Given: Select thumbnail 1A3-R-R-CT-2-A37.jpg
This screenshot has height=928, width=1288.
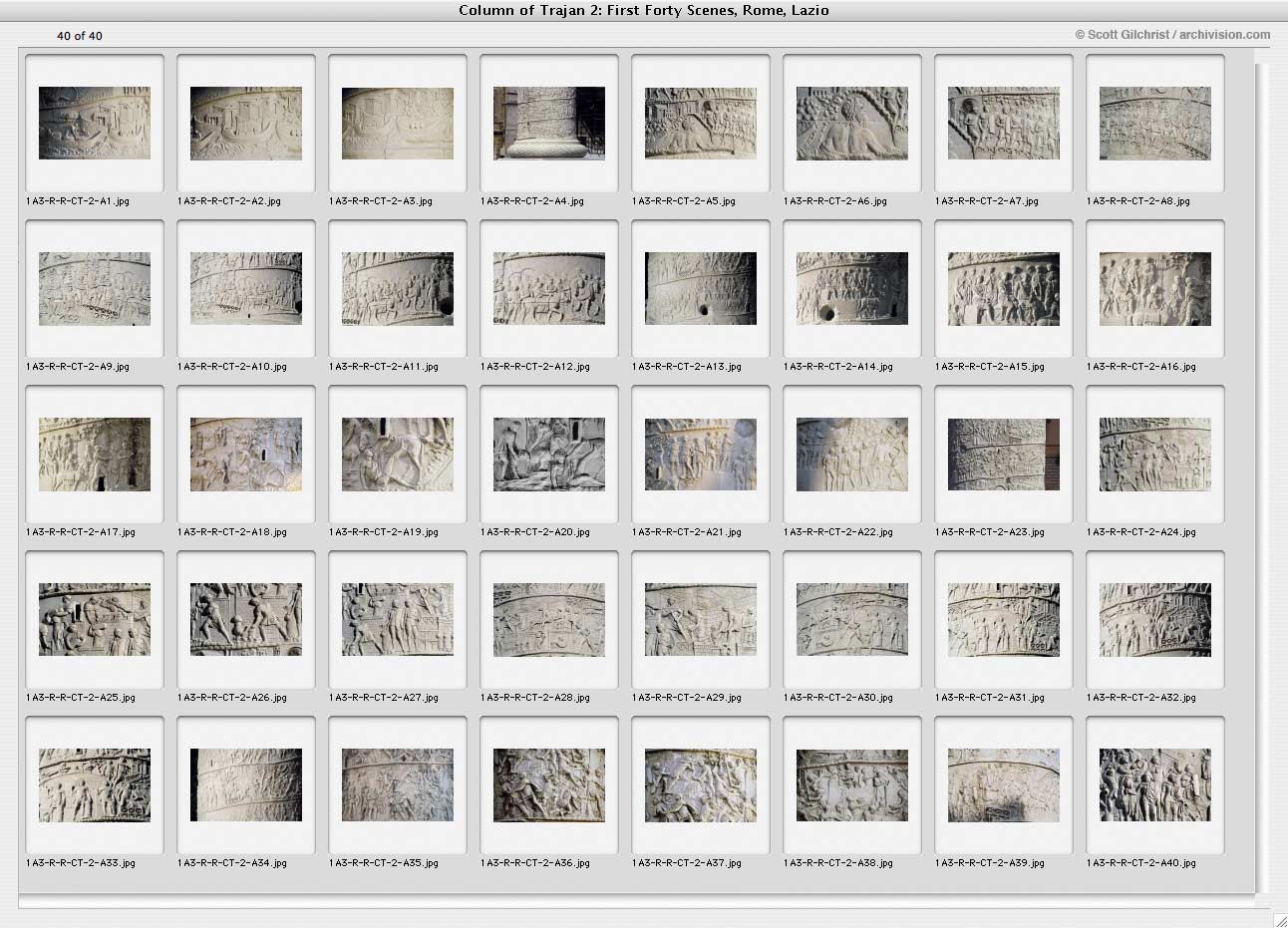Looking at the screenshot, I should 701,784.
